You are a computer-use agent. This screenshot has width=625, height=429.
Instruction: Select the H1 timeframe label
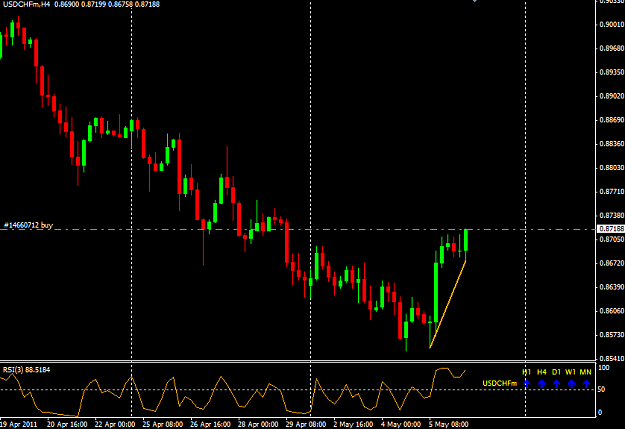tap(527, 372)
